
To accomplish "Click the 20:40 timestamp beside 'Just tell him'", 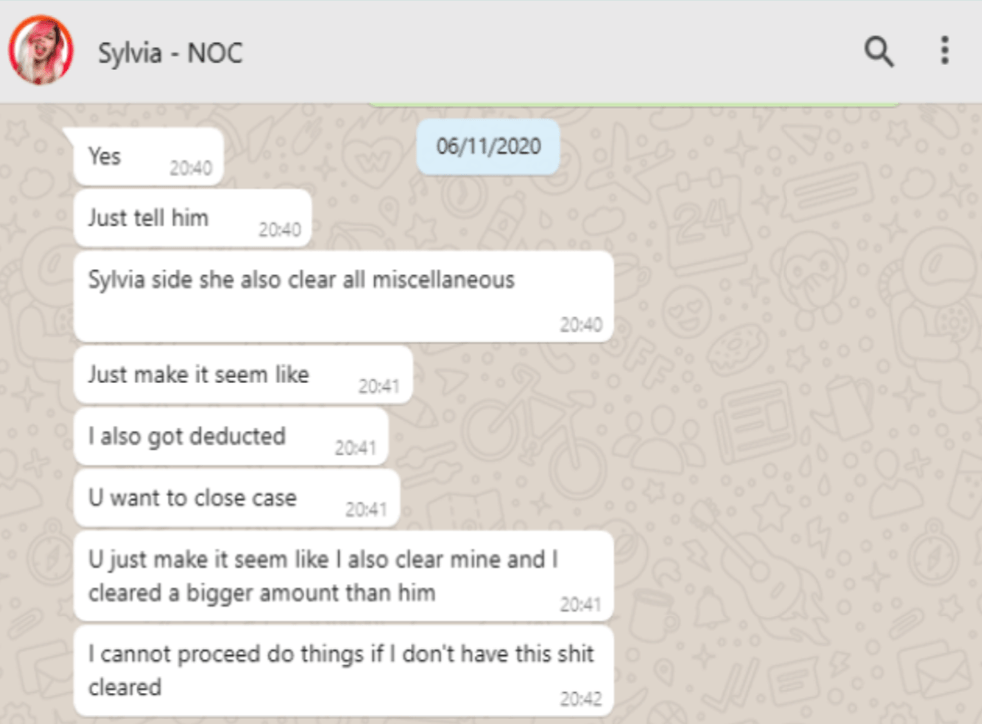I will (x=279, y=230).
